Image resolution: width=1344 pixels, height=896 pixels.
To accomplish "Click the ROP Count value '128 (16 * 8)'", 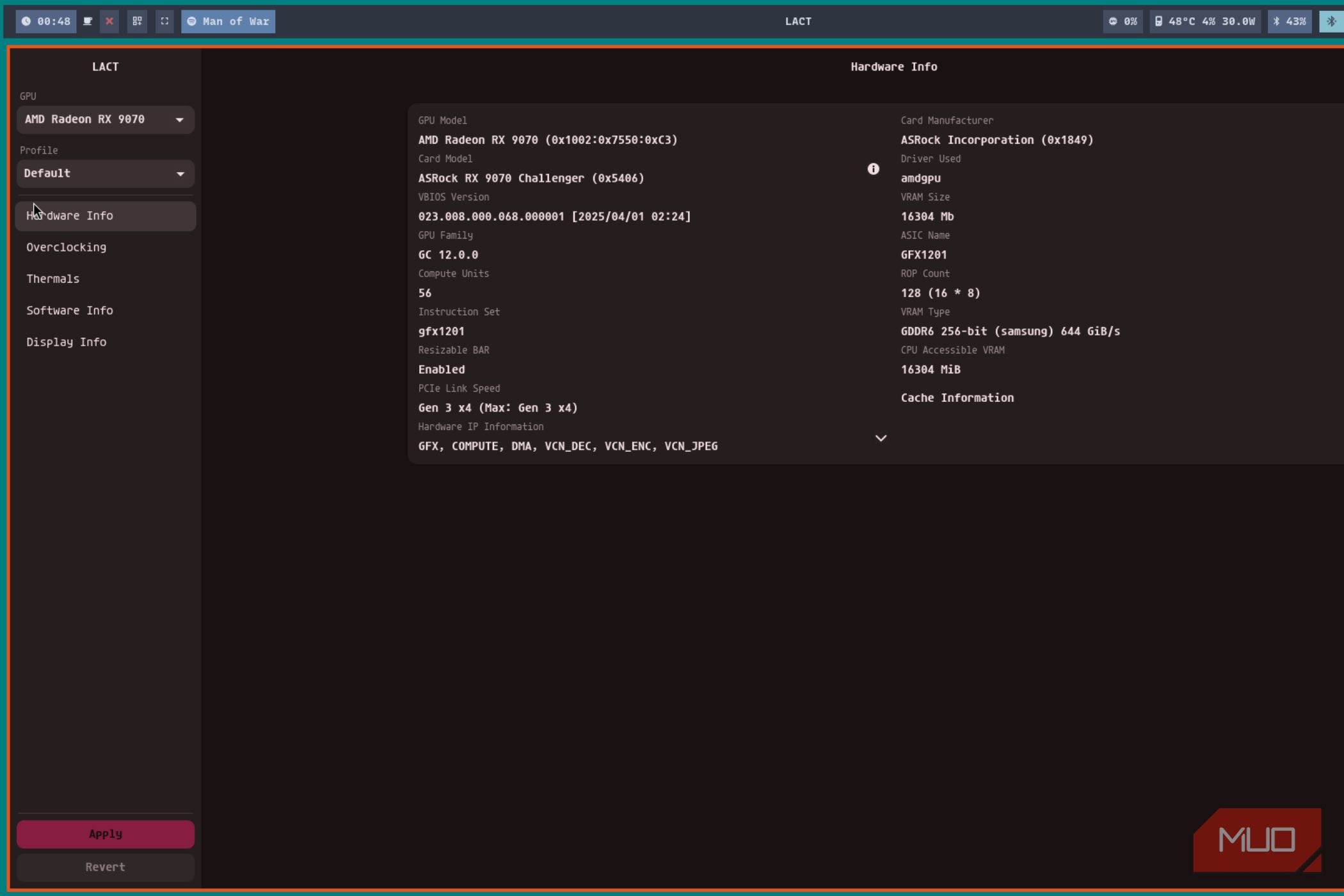I will point(940,293).
